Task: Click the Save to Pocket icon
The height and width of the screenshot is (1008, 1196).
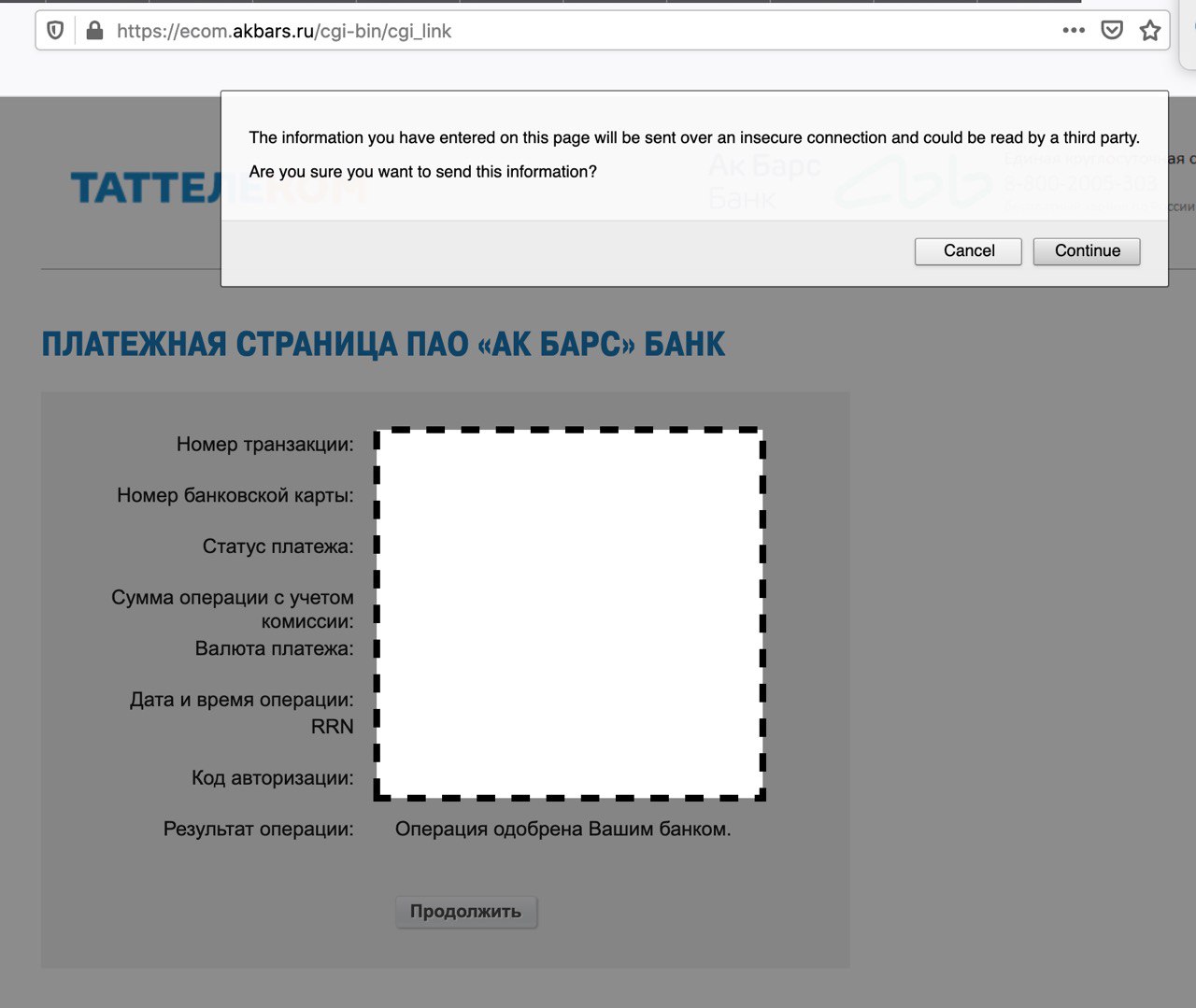Action: coord(1112,31)
